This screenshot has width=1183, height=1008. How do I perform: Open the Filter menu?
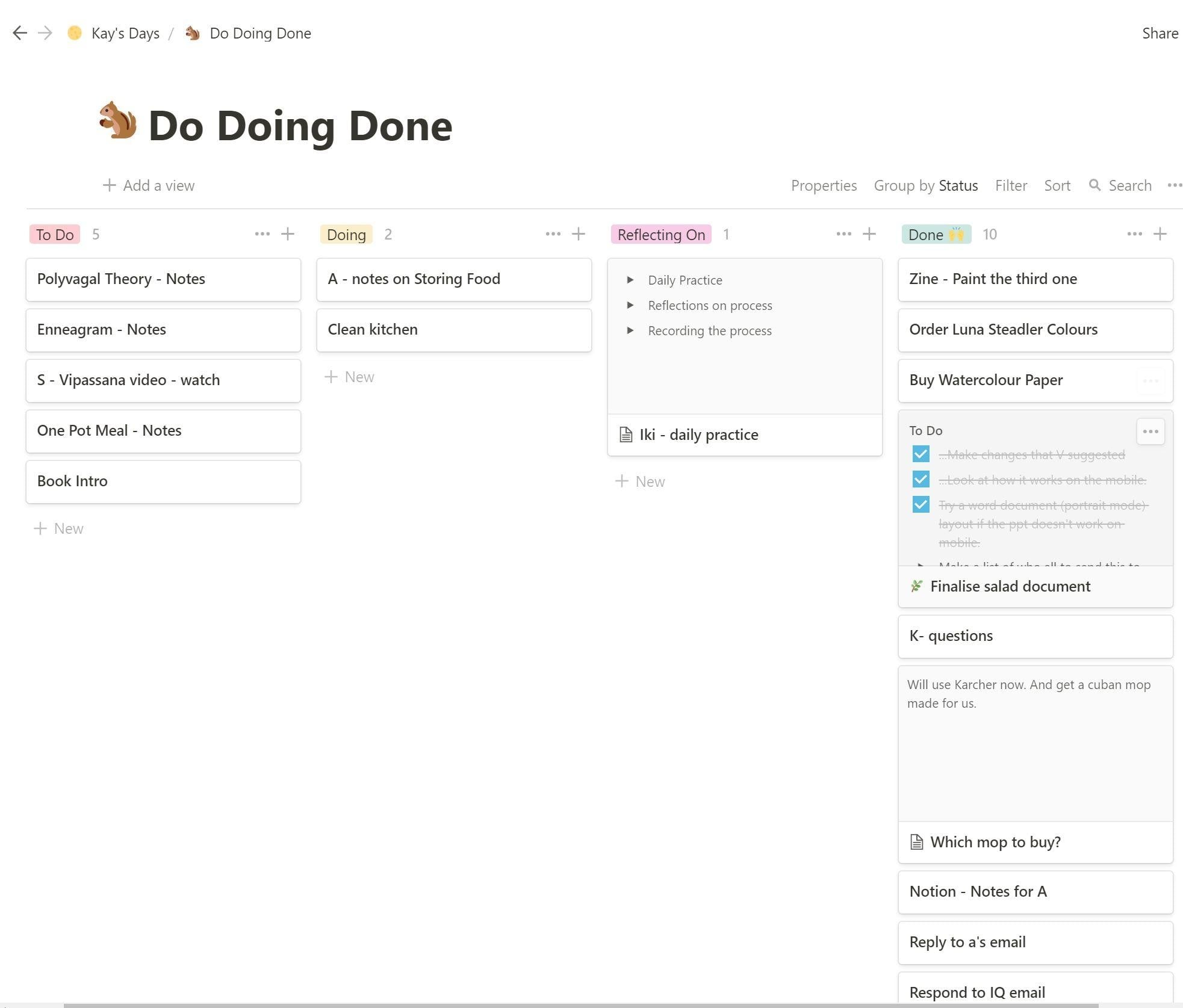click(x=1011, y=185)
